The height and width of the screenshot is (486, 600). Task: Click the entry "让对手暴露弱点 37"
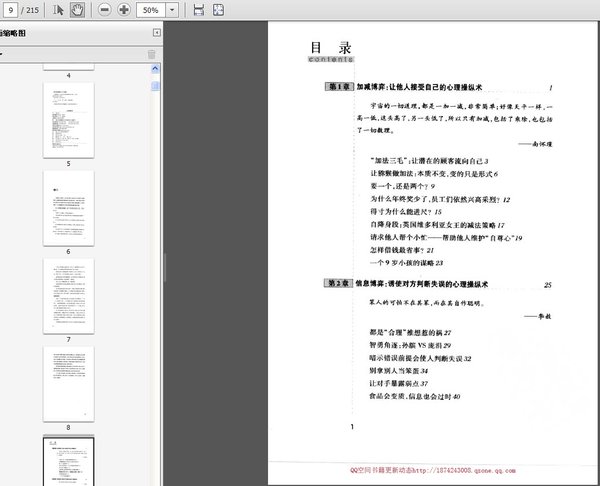pyautogui.click(x=398, y=383)
